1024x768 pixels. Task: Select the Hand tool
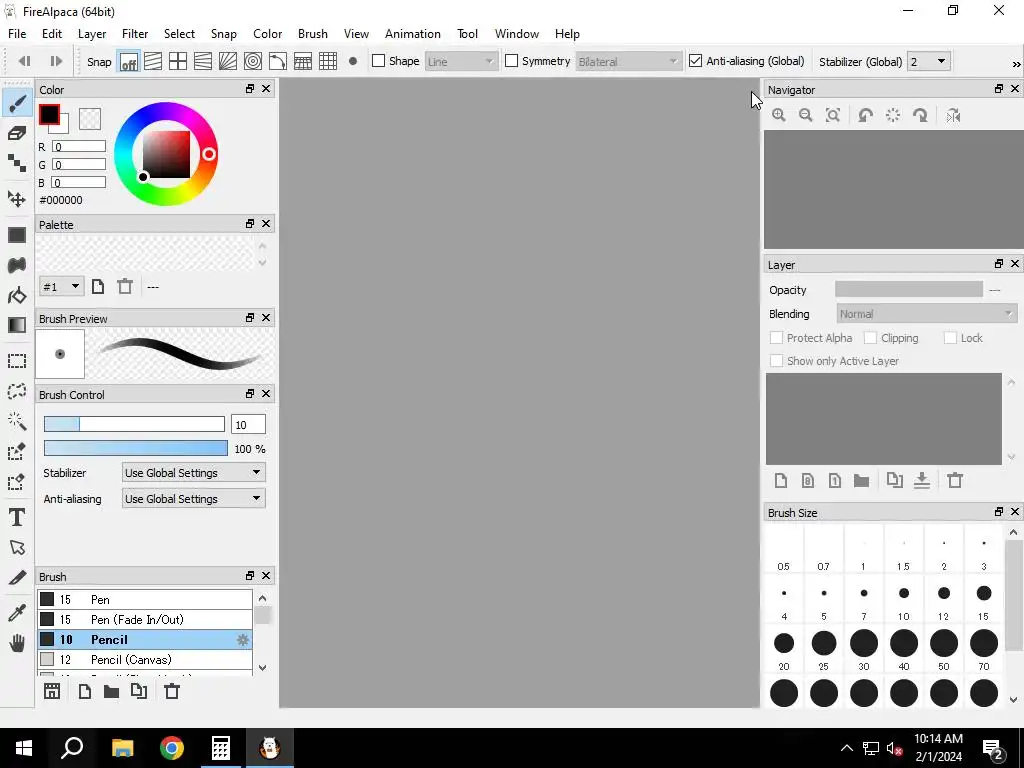pyautogui.click(x=17, y=643)
